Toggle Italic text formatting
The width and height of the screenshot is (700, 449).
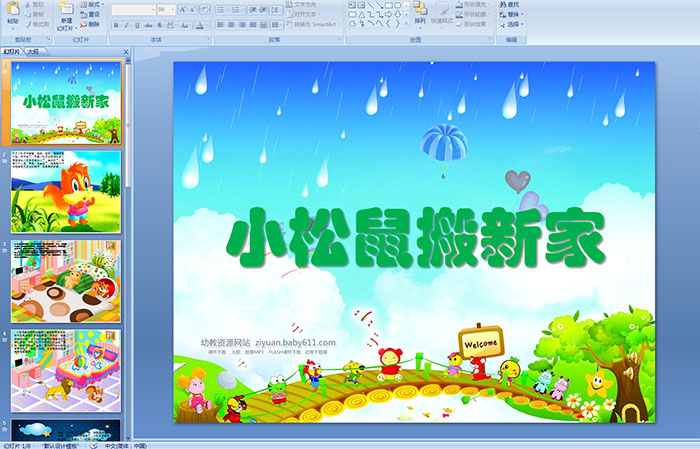pyautogui.click(x=125, y=24)
